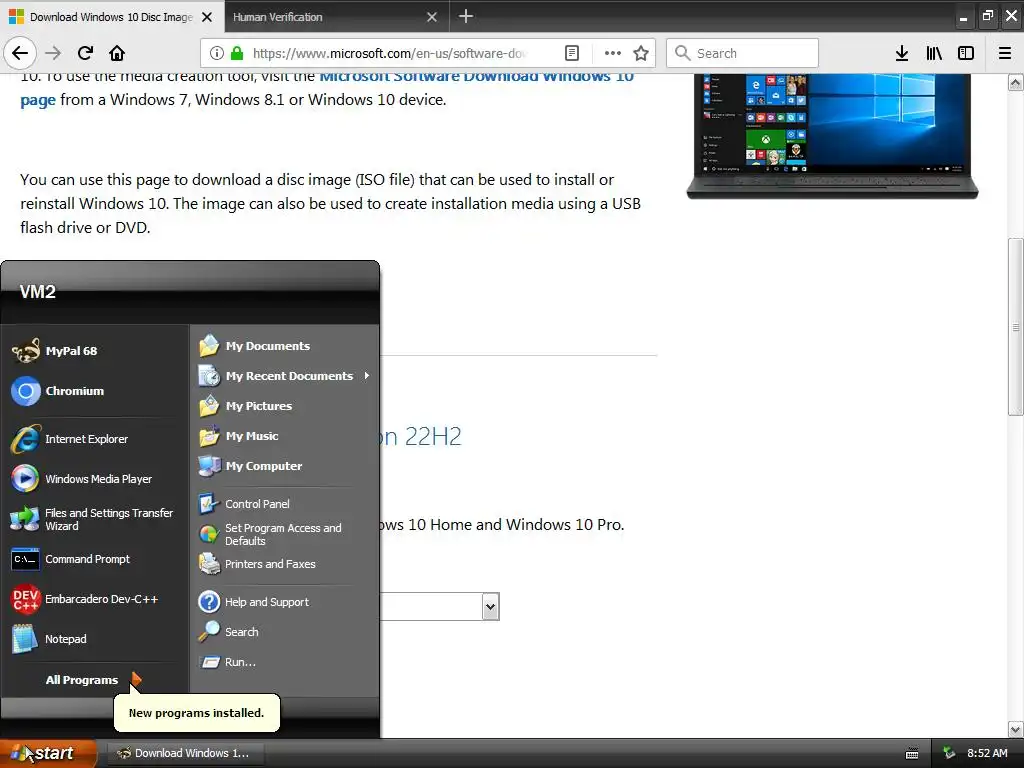Open Help and Support
Screen dimensions: 1024x768
tap(284, 601)
